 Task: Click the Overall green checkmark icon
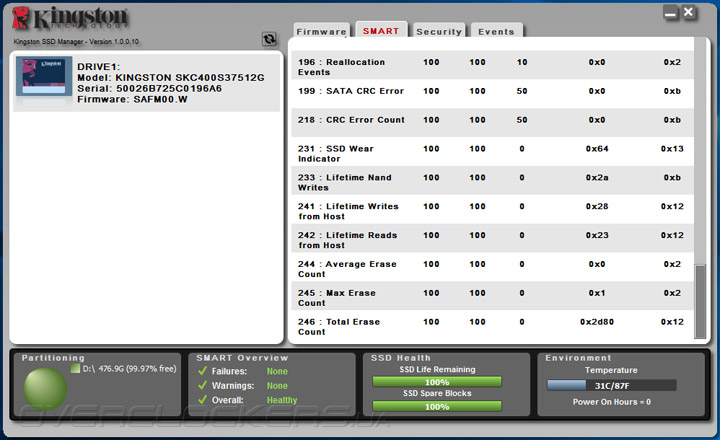click(202, 400)
